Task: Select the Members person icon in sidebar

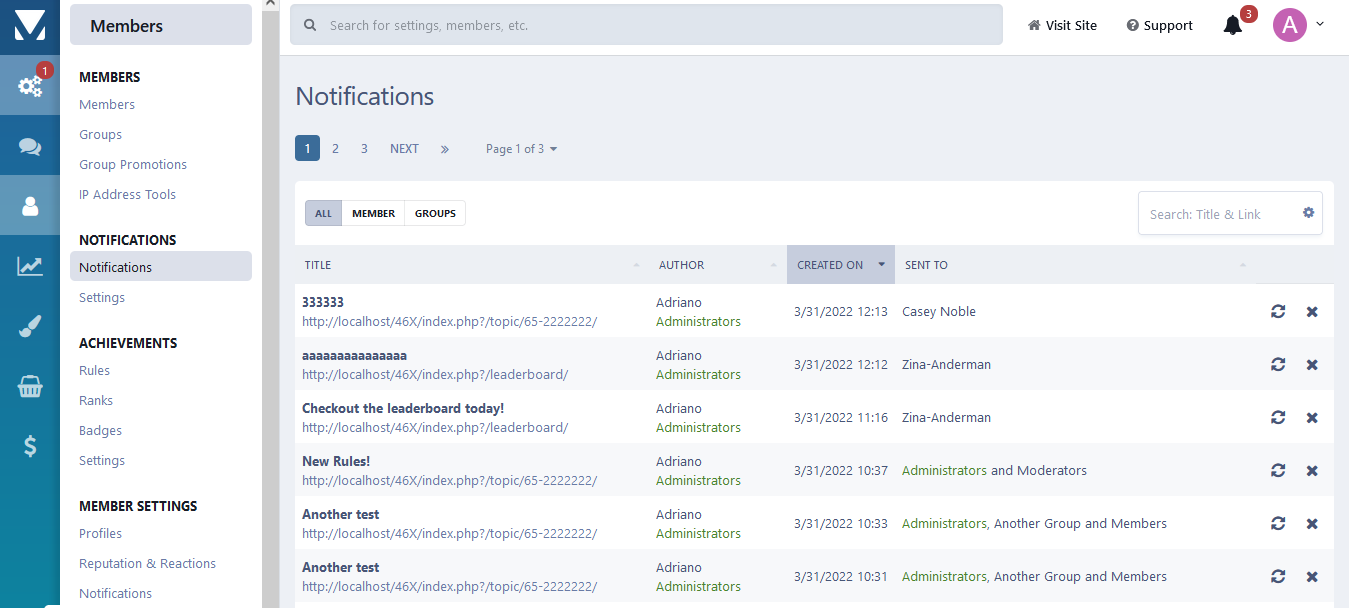Action: pyautogui.click(x=30, y=206)
